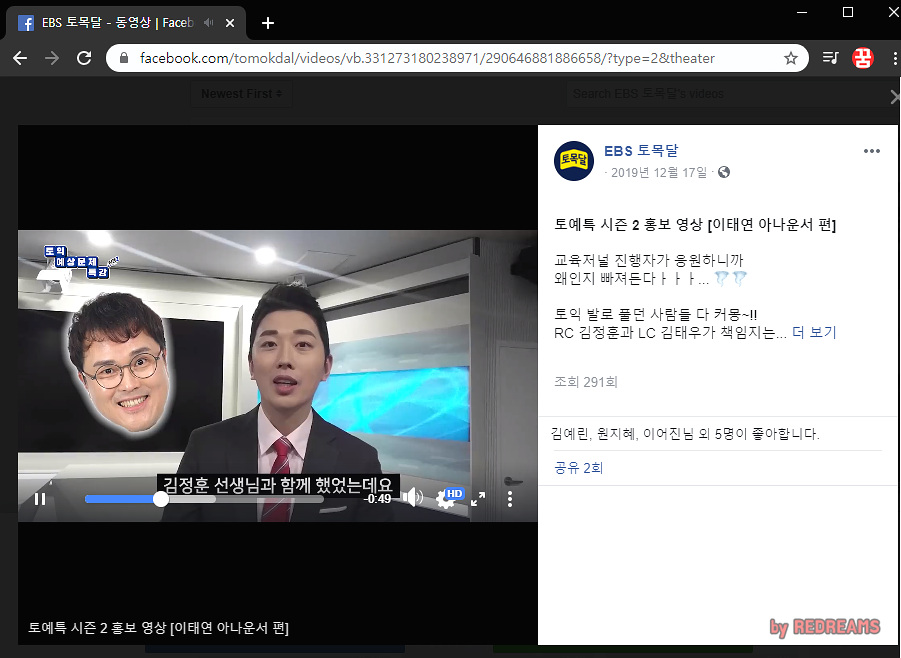Open post options three-dot menu
Image resolution: width=901 pixels, height=658 pixels.
pyautogui.click(x=872, y=151)
